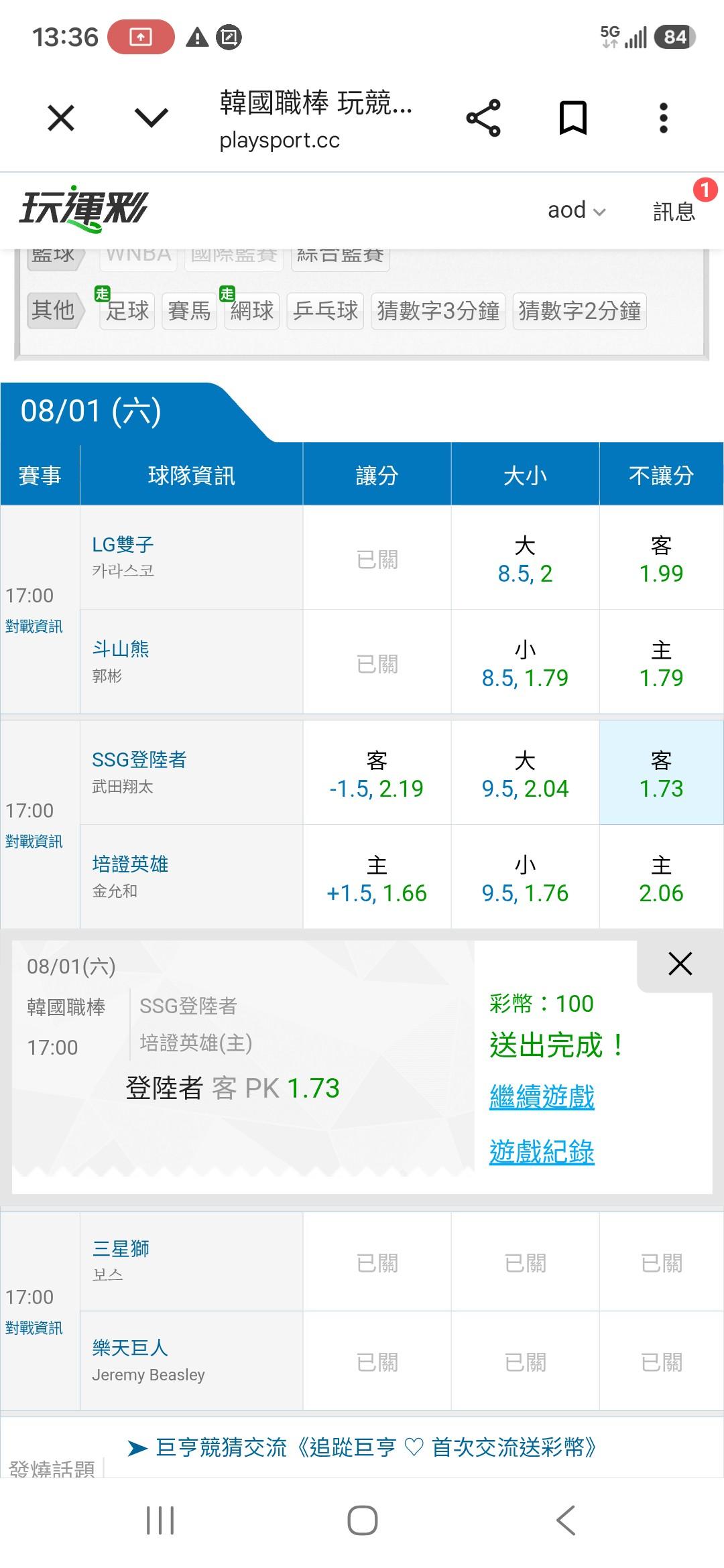The image size is (724, 1568).
Task: Expand the browser chevron-down menu
Action: pyautogui.click(x=152, y=119)
